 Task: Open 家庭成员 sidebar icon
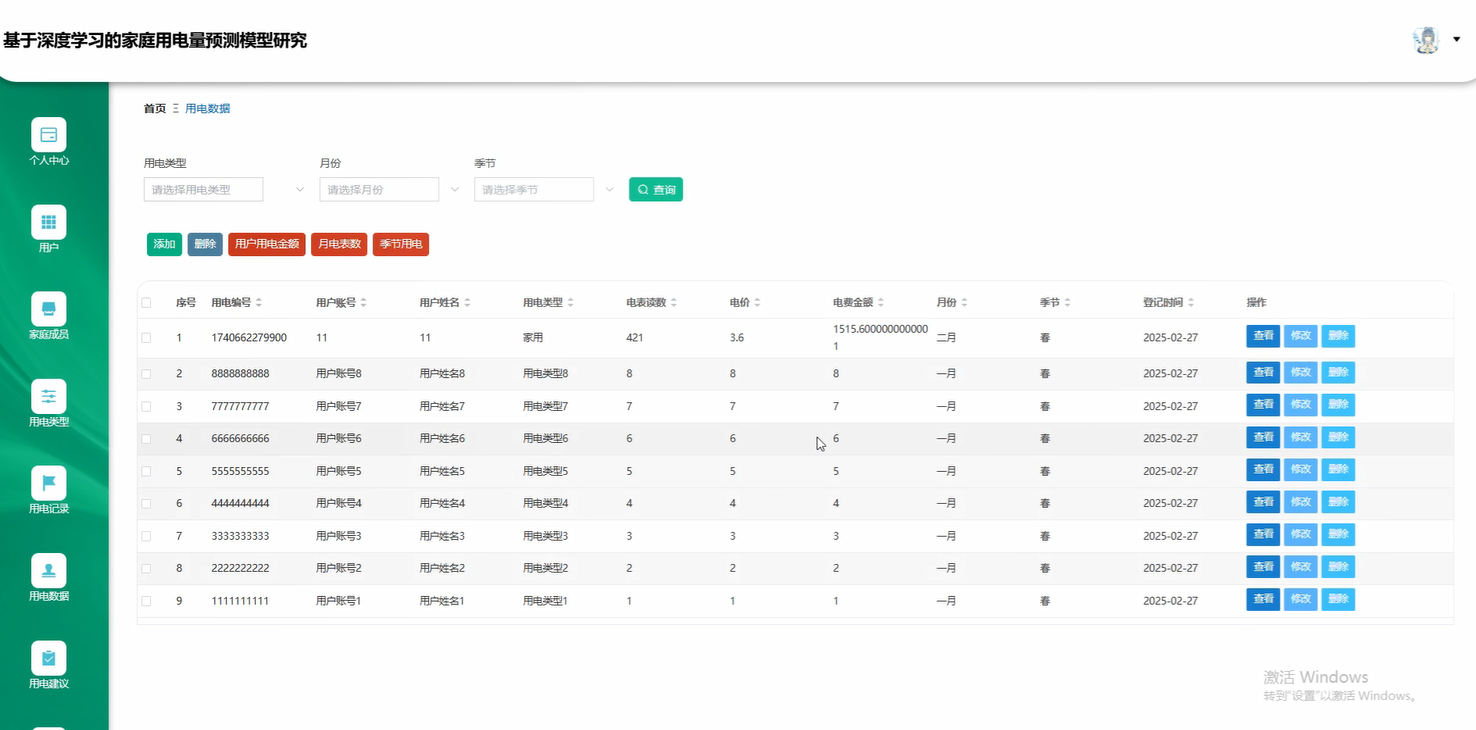pos(48,308)
